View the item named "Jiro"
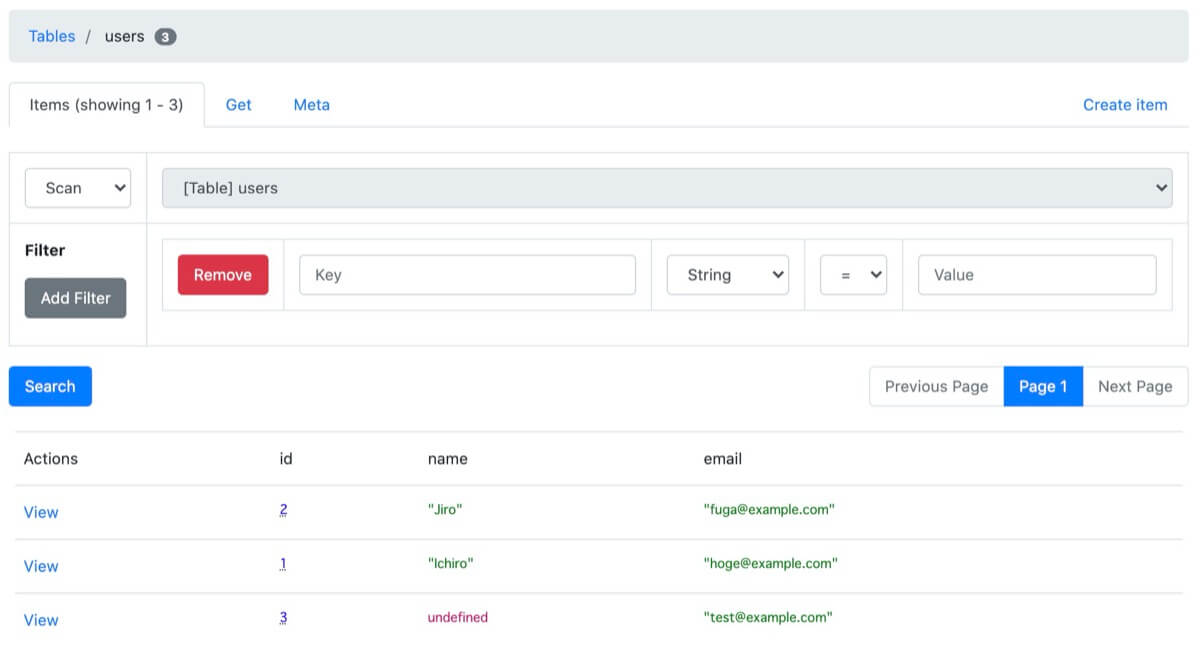 tap(40, 512)
